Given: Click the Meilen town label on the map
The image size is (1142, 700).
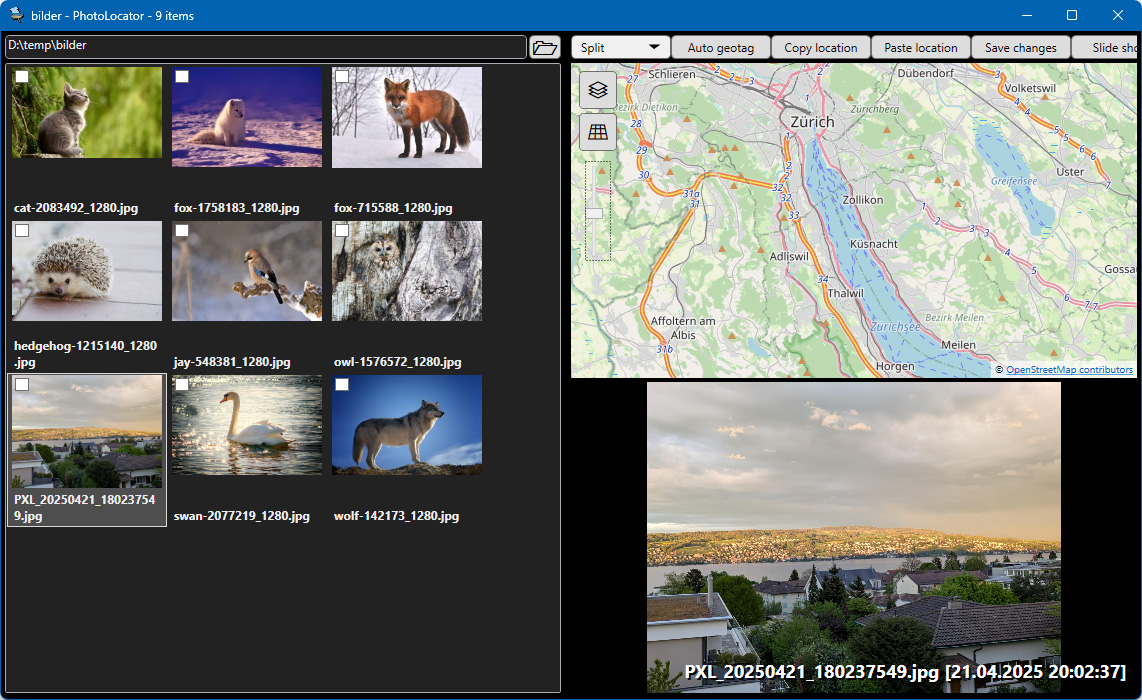Looking at the screenshot, I should click(958, 345).
